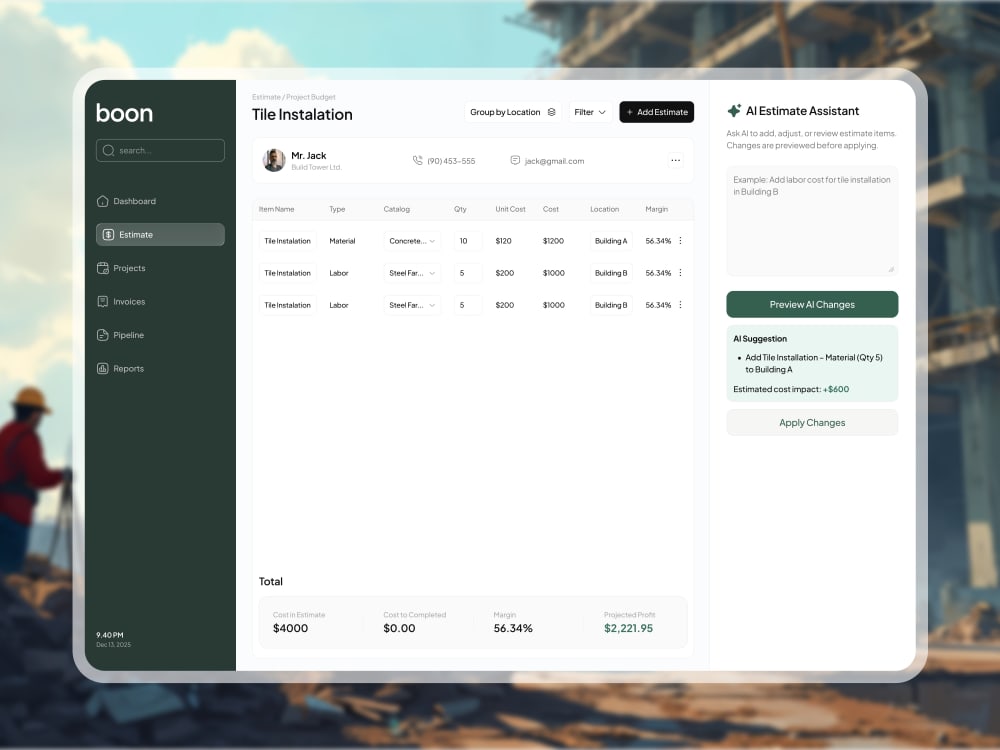
Task: Click the Reports chart icon
Action: pyautogui.click(x=103, y=369)
